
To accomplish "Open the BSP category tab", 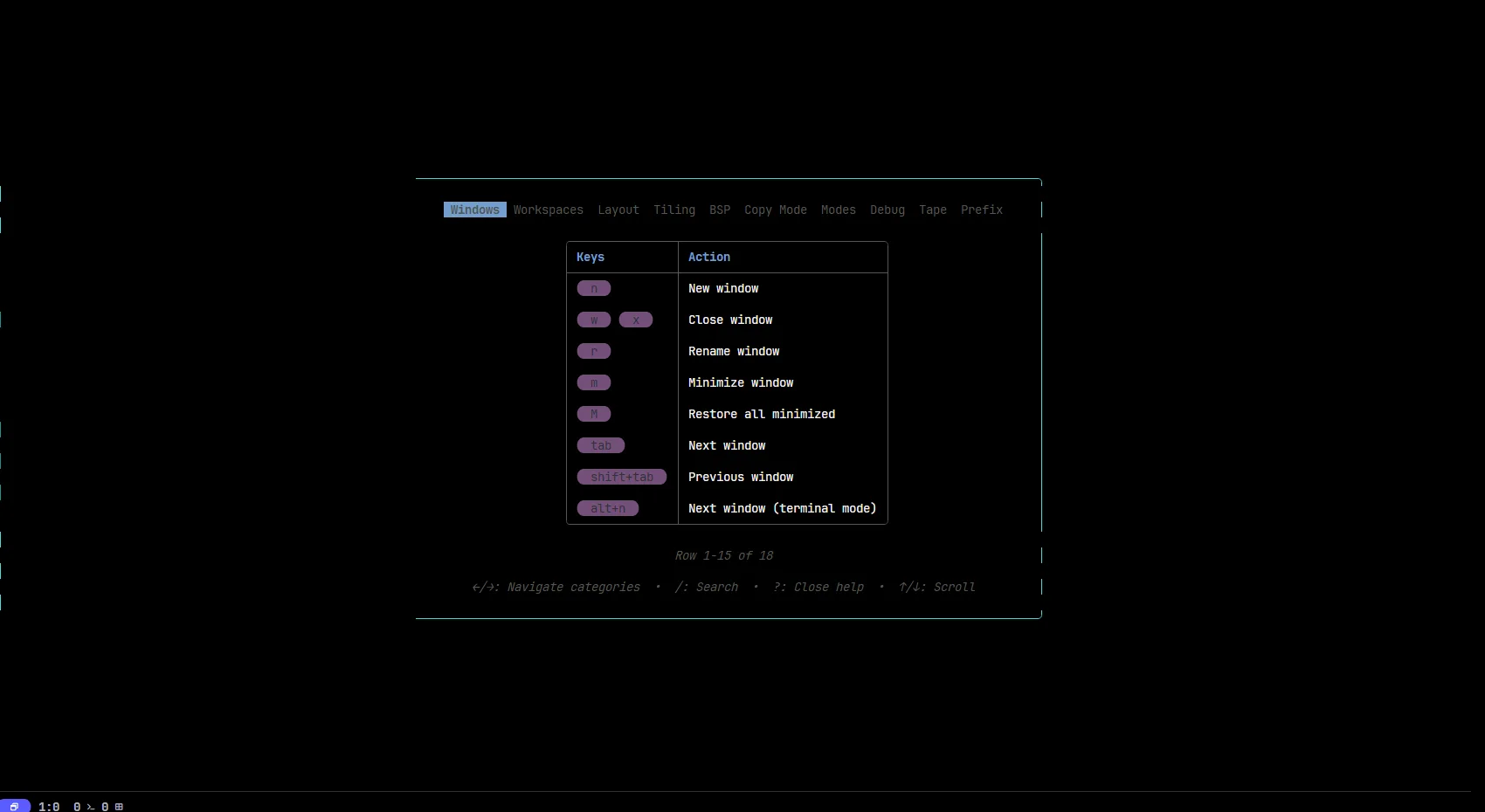I will [x=720, y=210].
